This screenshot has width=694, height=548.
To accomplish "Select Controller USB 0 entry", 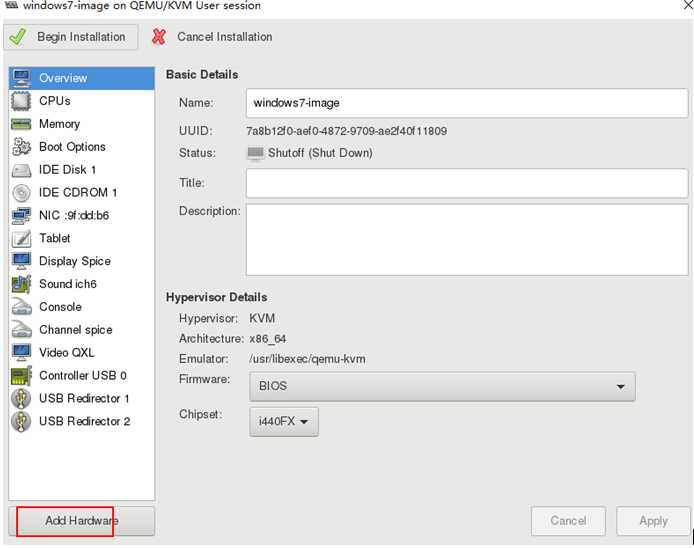I will [82, 376].
